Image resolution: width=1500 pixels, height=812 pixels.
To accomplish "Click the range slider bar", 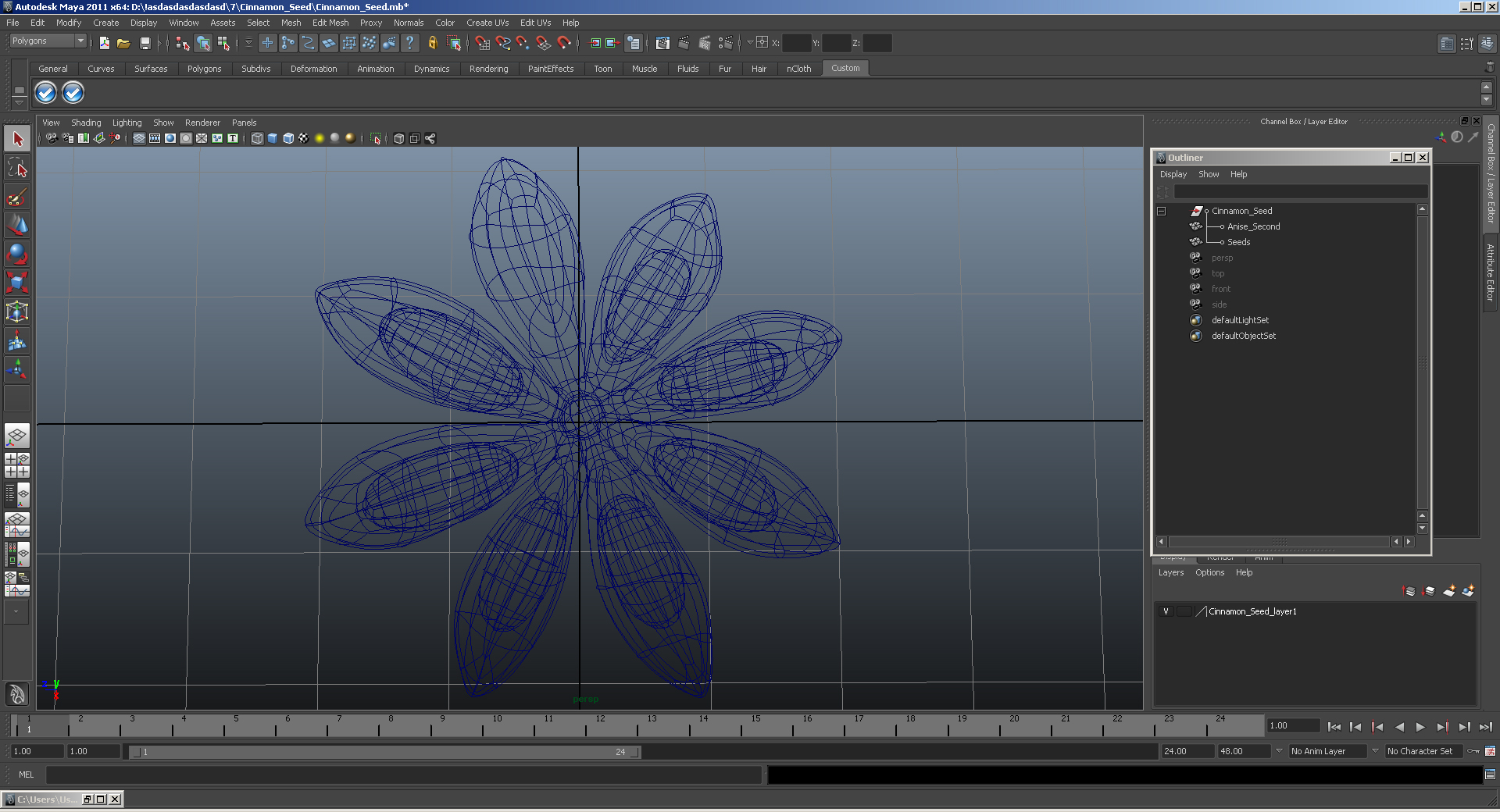I will [x=385, y=752].
